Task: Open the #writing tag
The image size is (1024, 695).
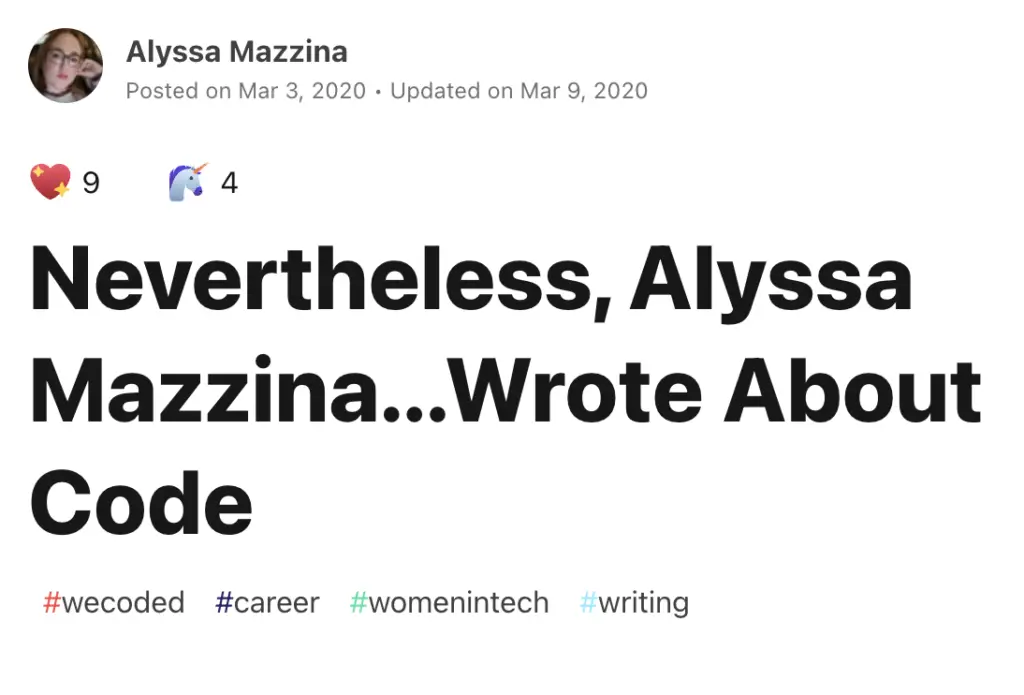Action: pos(634,602)
